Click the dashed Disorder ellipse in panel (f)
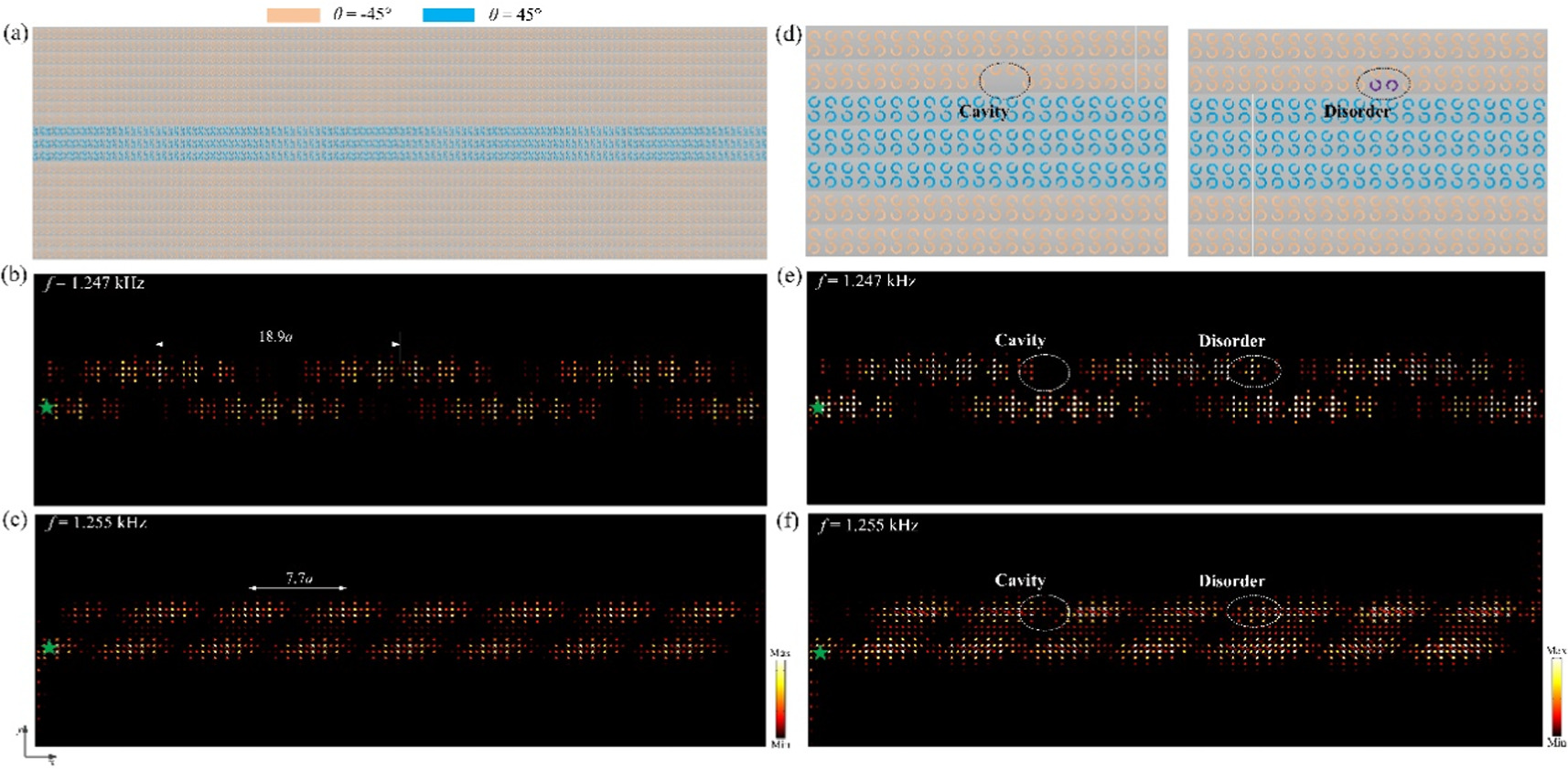Viewport: 1568px width, 769px height. click(1253, 611)
